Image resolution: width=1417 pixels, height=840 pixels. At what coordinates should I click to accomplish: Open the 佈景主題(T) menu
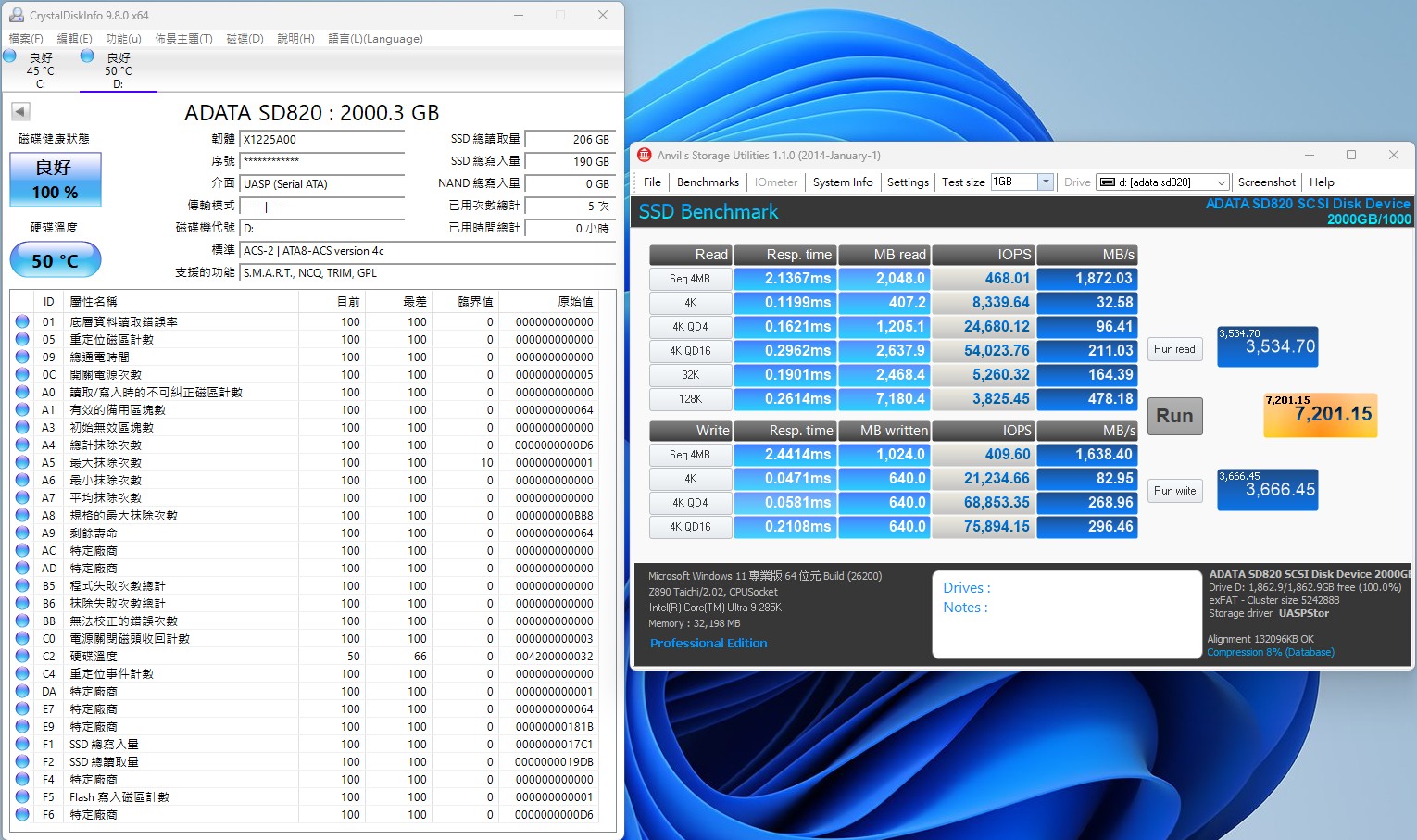click(183, 39)
